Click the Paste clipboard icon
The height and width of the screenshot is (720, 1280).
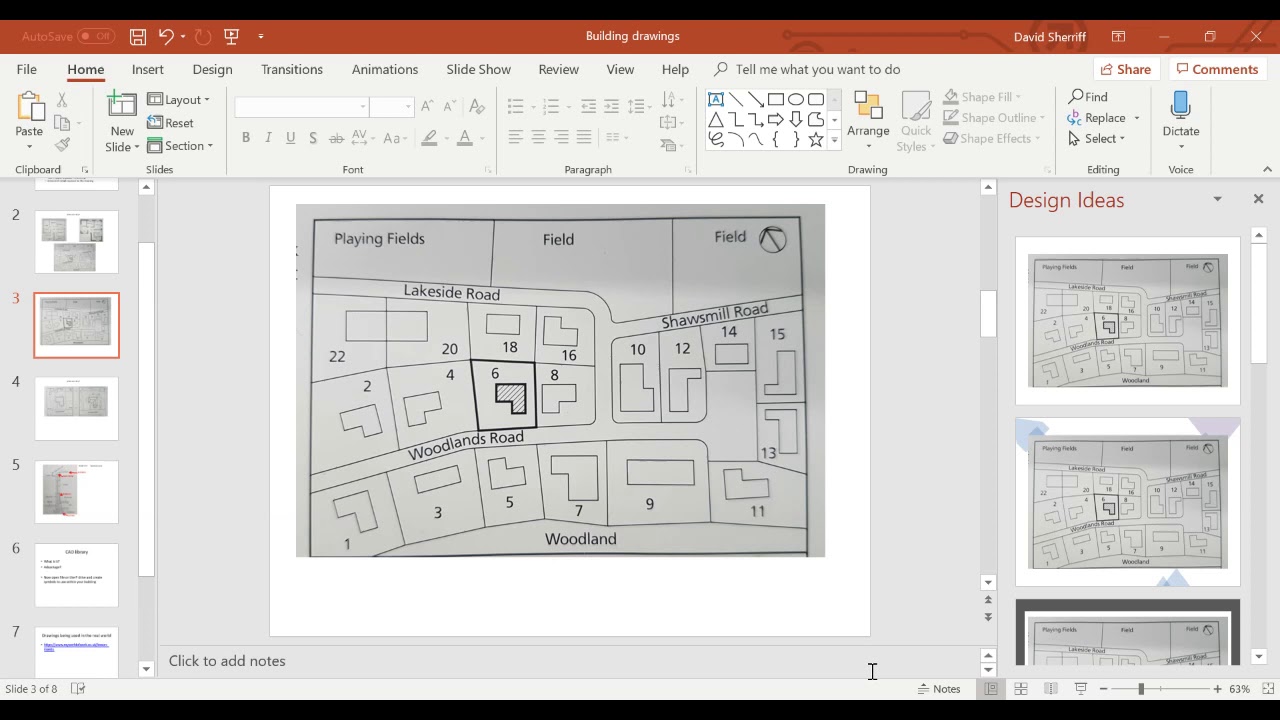point(29,109)
